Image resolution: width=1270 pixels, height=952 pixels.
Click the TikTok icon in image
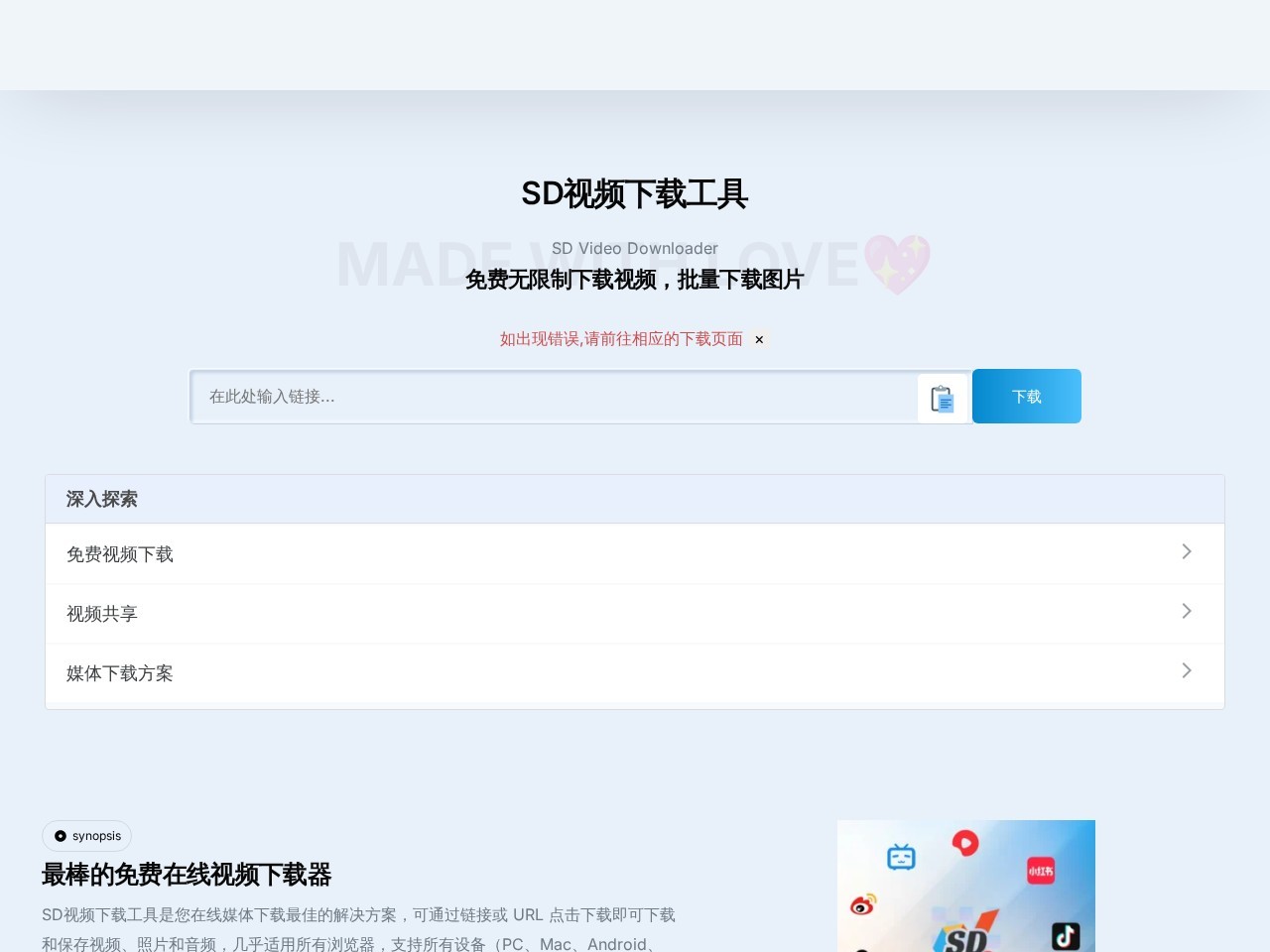1066,936
